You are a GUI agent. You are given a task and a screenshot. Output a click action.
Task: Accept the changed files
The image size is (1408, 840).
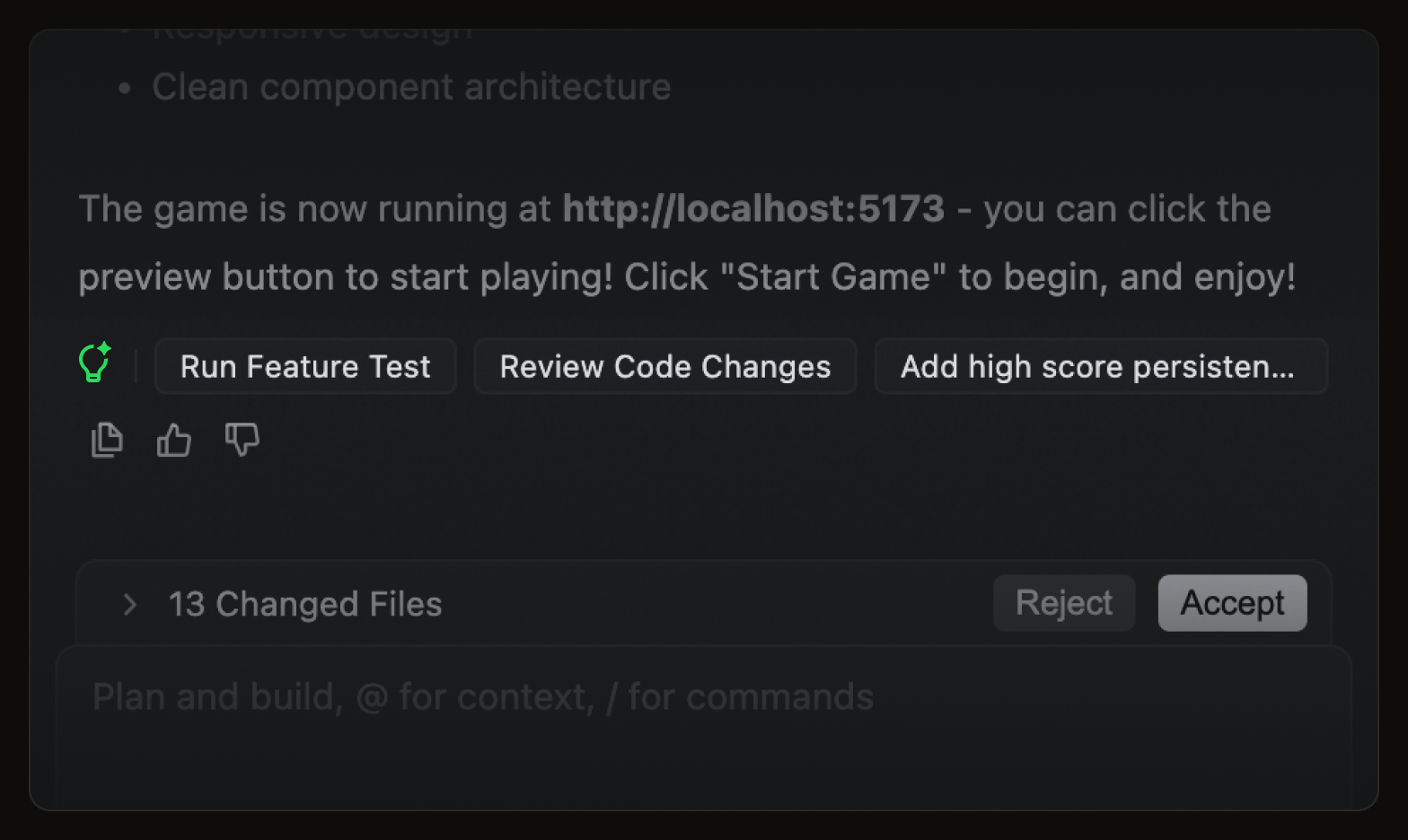(x=1232, y=603)
